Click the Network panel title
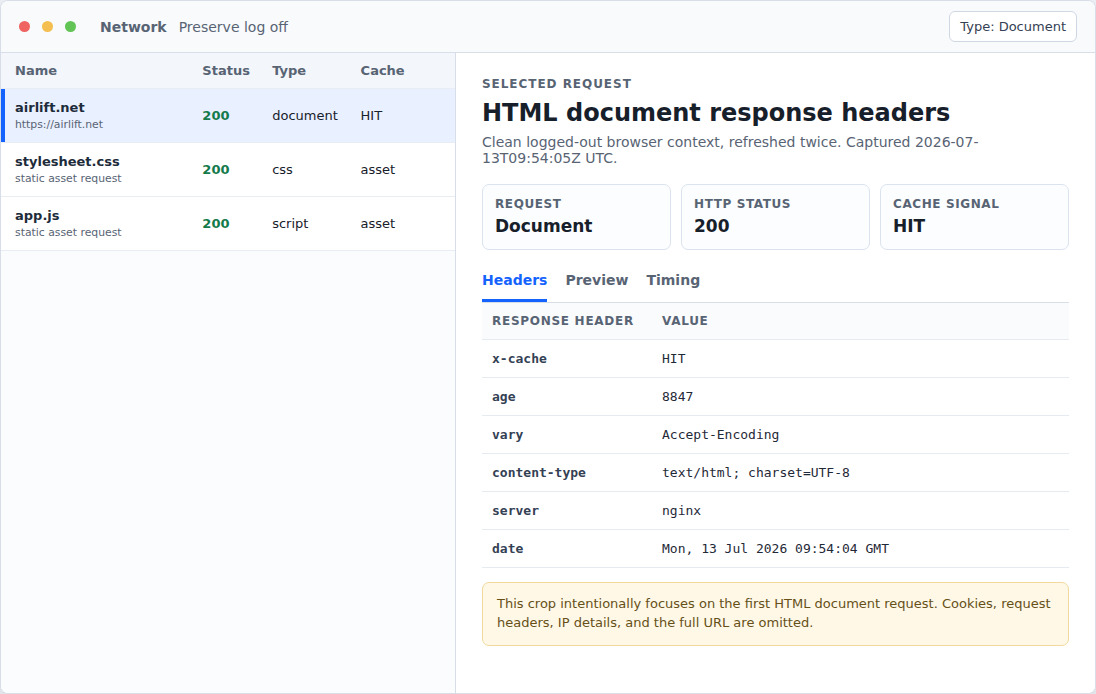1096x694 pixels. click(133, 27)
